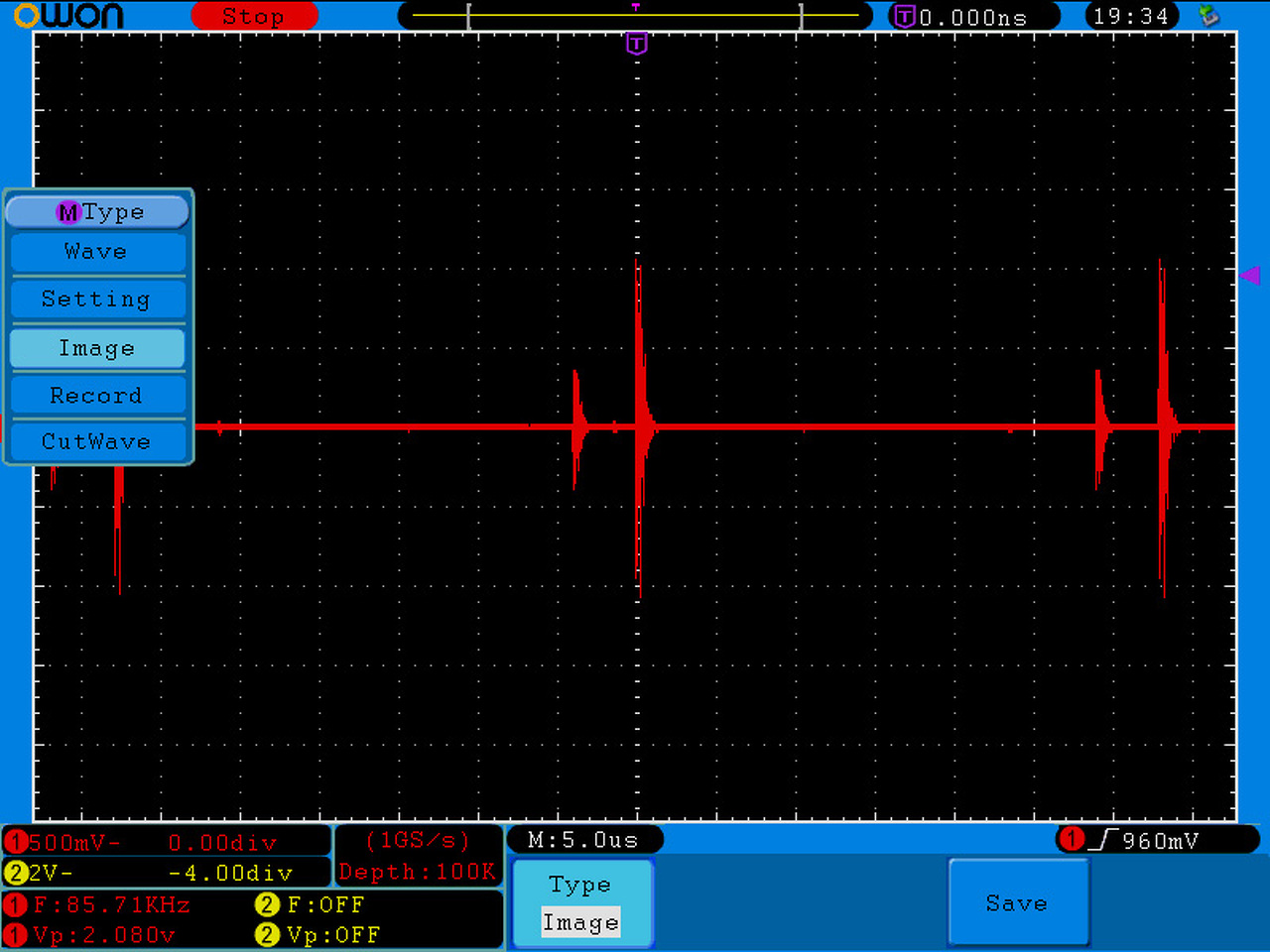Screen dimensions: 1270x952
Task: Click the 19:34 clock display
Action: (1131, 16)
